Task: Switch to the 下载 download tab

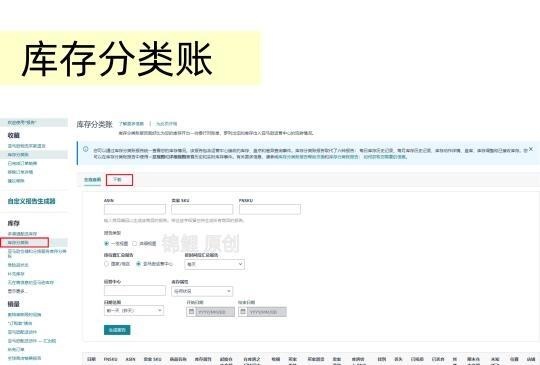Action: [x=119, y=180]
